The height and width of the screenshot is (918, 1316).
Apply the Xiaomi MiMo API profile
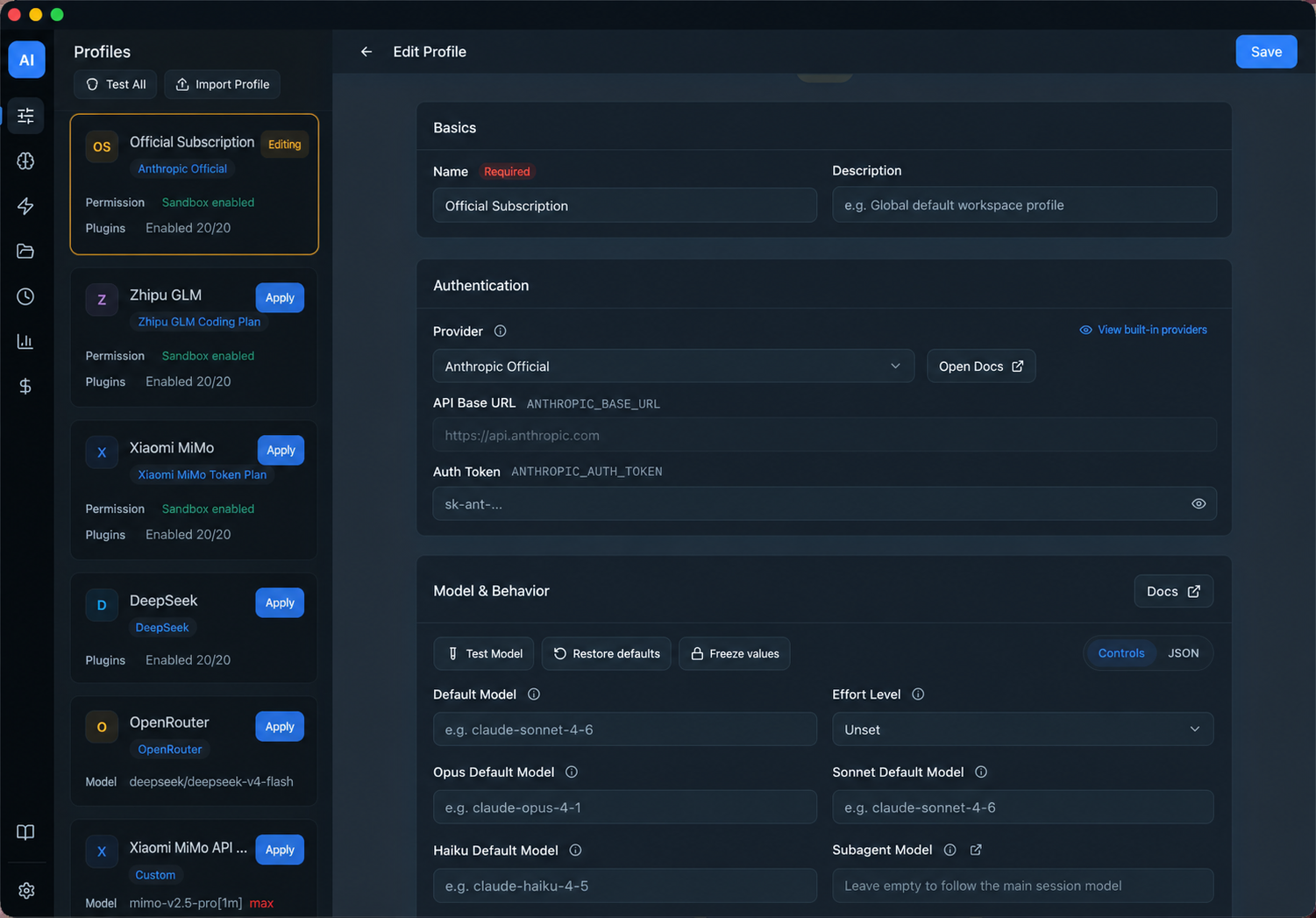click(x=280, y=850)
